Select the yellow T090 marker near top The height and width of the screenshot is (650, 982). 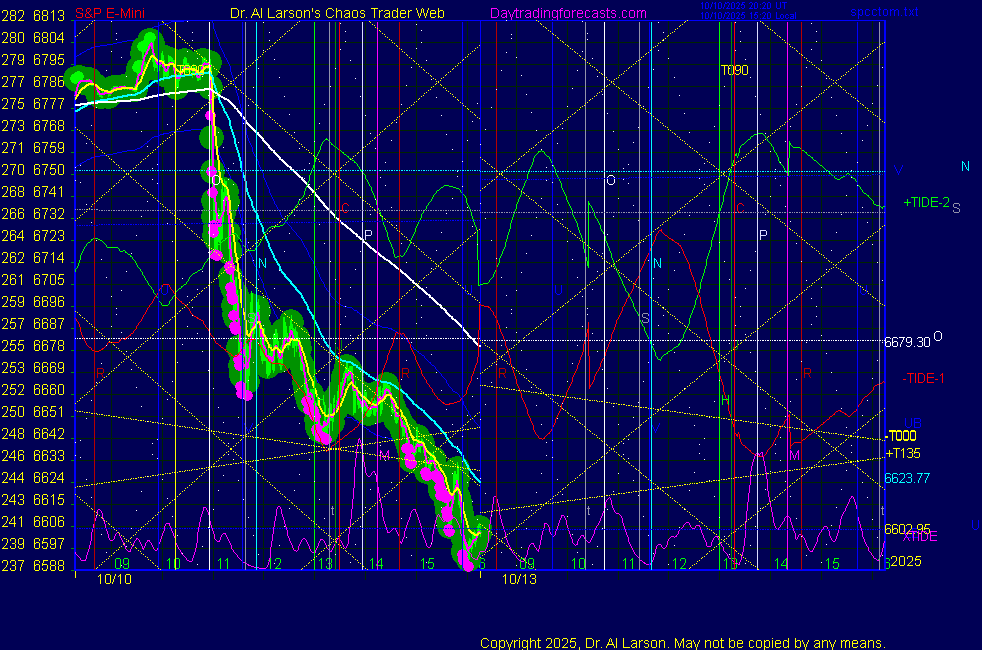pos(734,70)
